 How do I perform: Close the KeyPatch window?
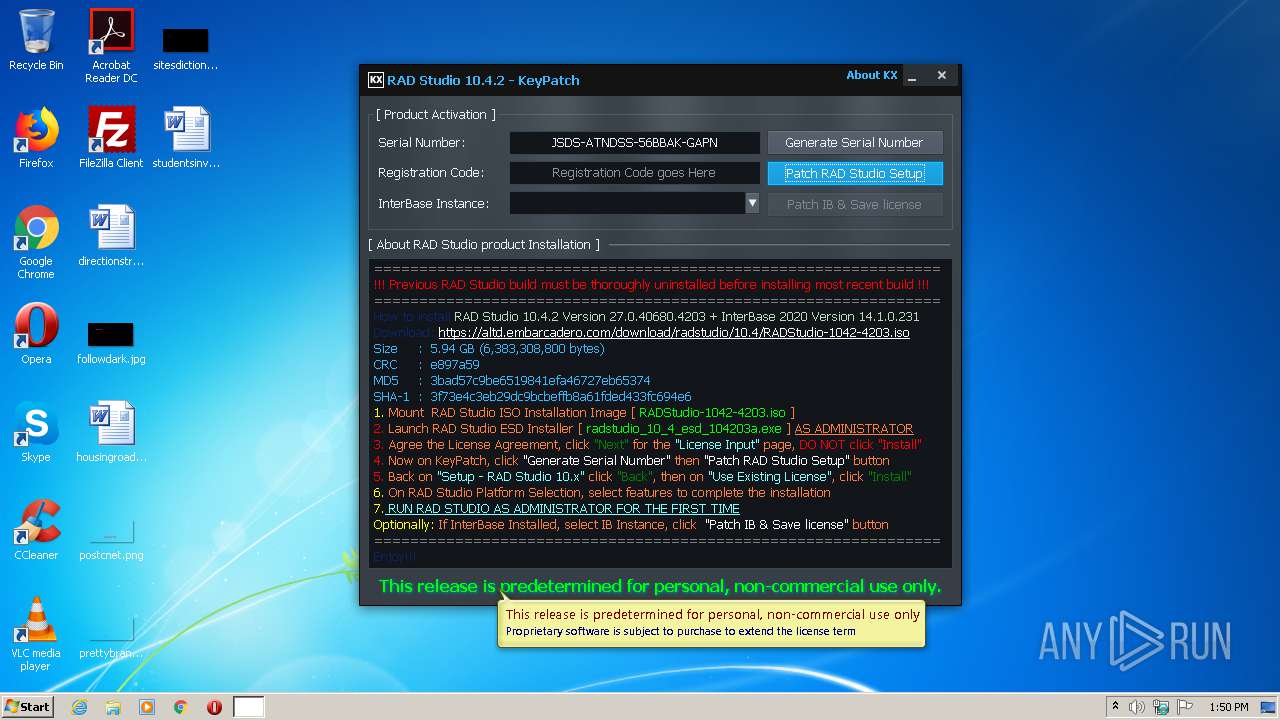pyautogui.click(x=941, y=75)
